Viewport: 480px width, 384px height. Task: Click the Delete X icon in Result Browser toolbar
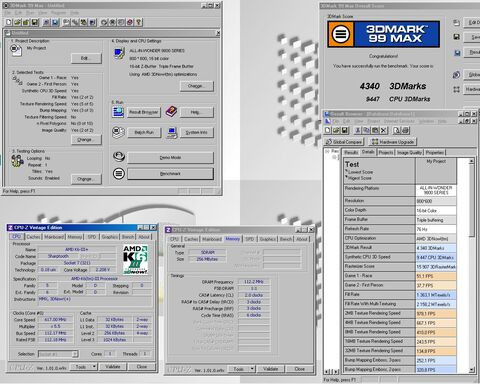pyautogui.click(x=384, y=130)
